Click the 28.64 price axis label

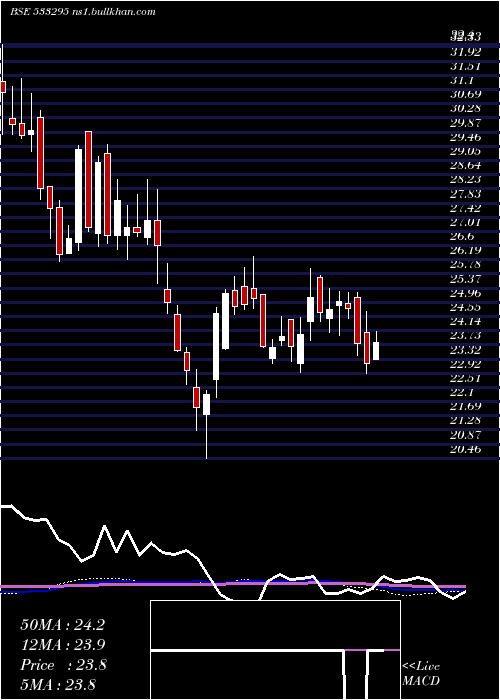[x=466, y=166]
